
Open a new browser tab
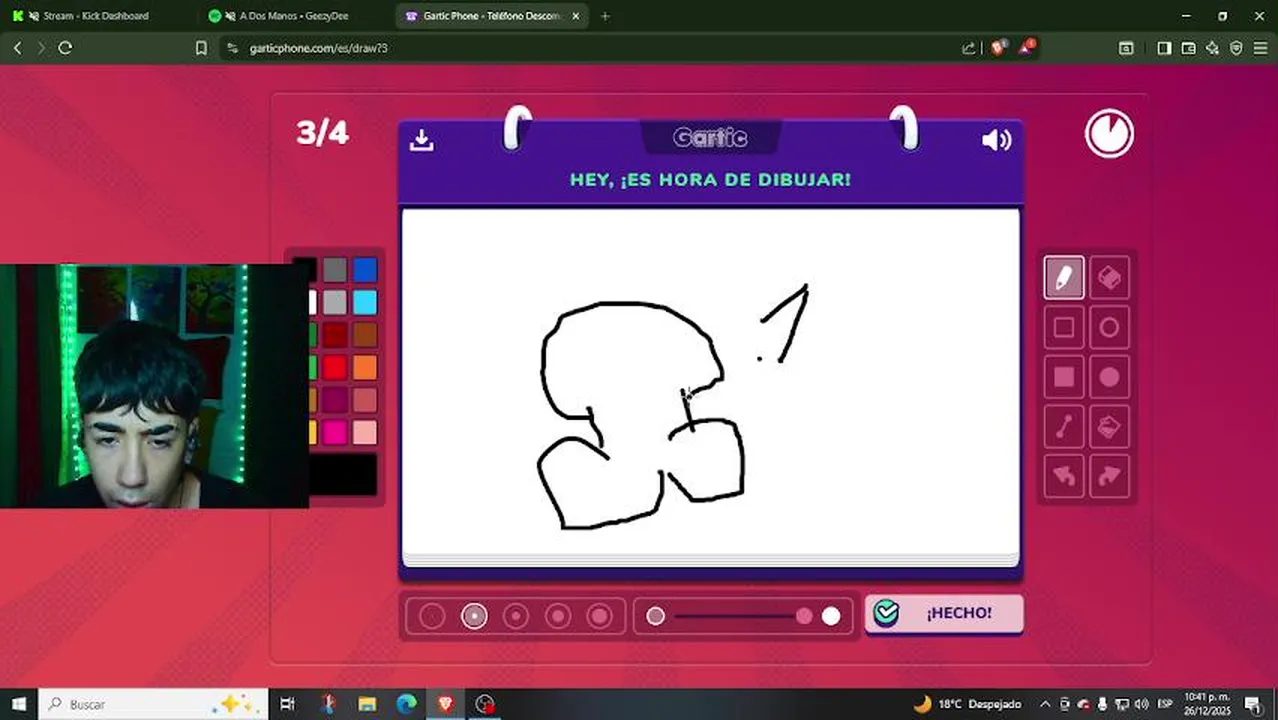pyautogui.click(x=605, y=16)
